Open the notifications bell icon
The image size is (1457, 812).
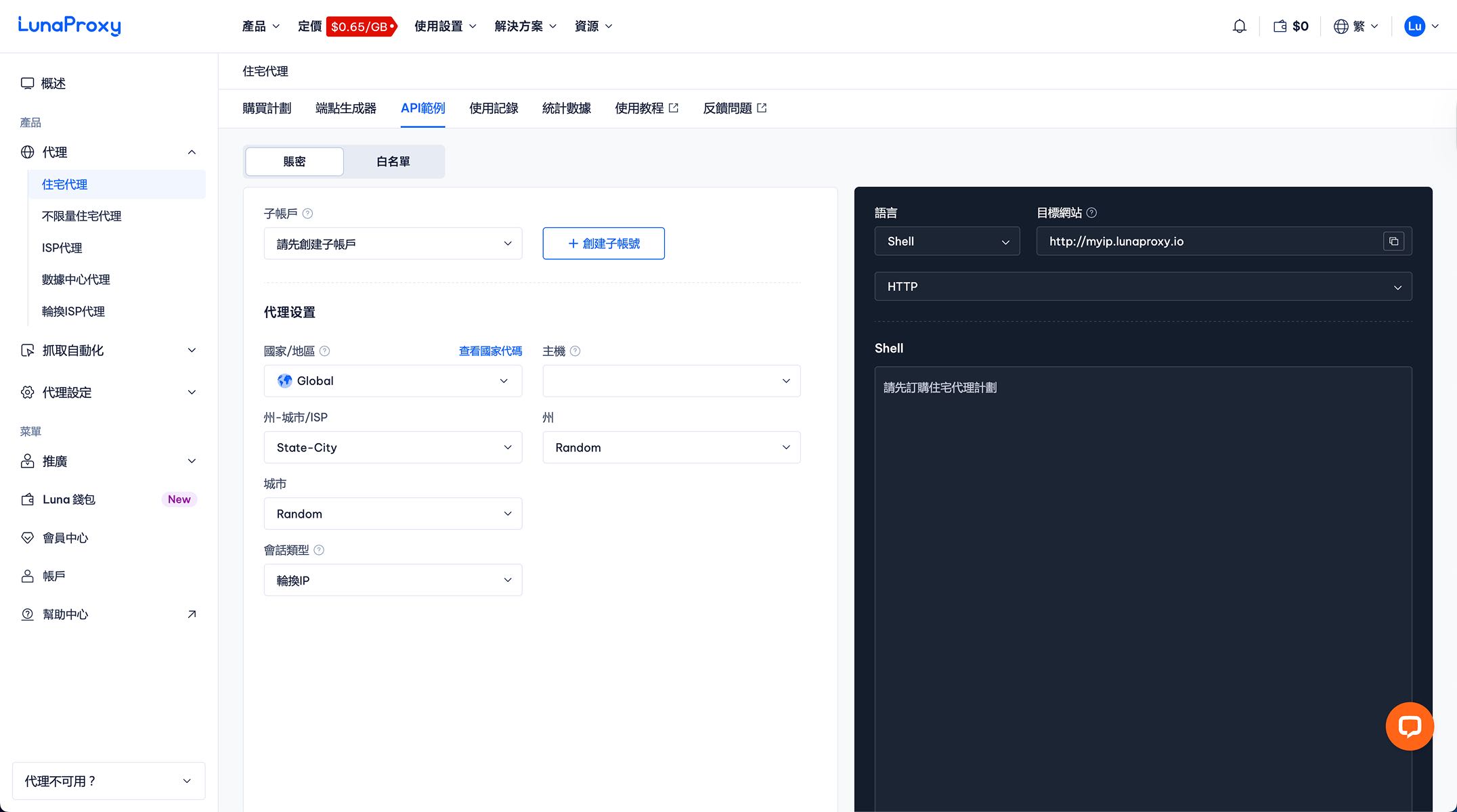coord(1239,26)
